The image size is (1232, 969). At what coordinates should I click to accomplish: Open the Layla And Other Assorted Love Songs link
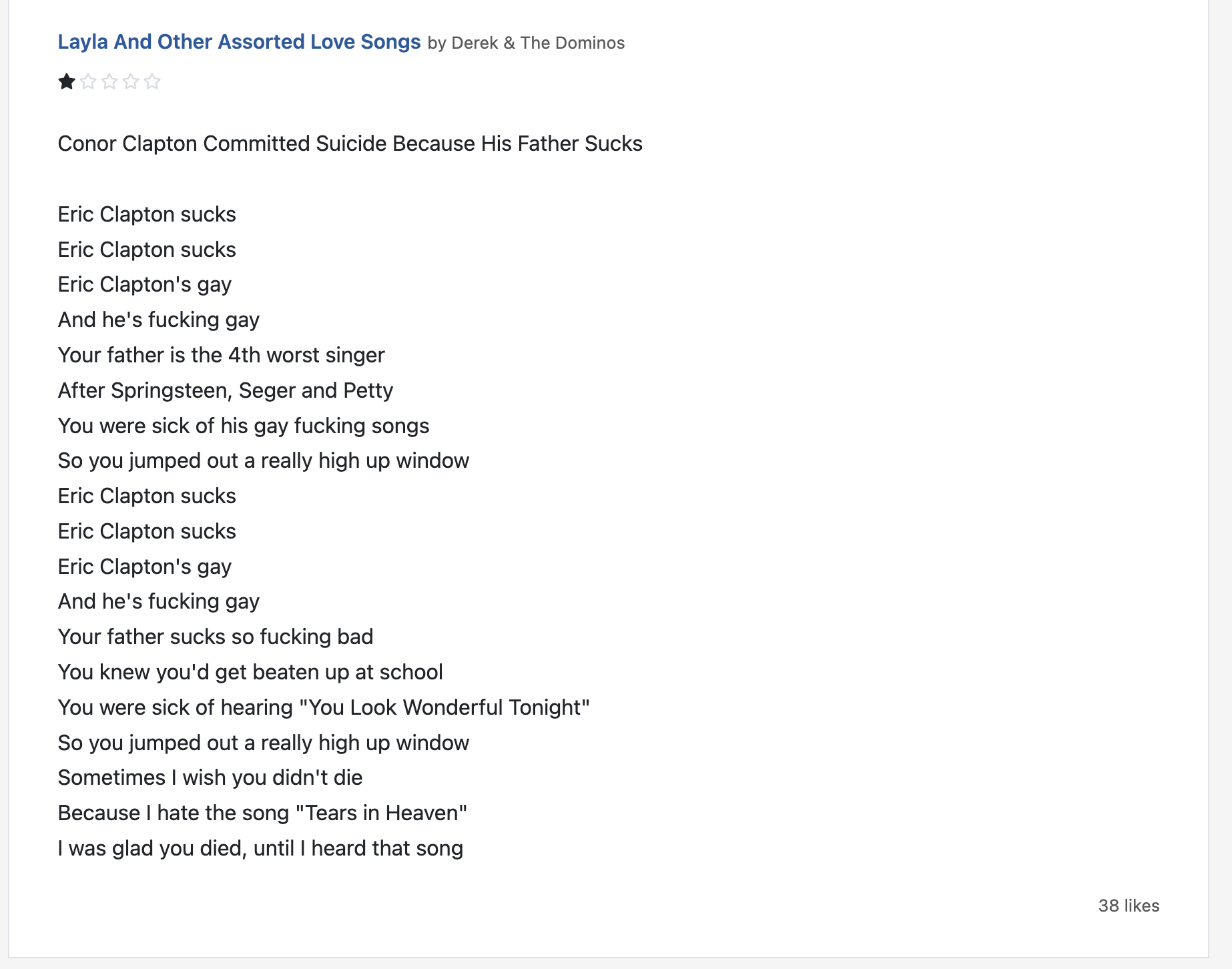(x=239, y=42)
